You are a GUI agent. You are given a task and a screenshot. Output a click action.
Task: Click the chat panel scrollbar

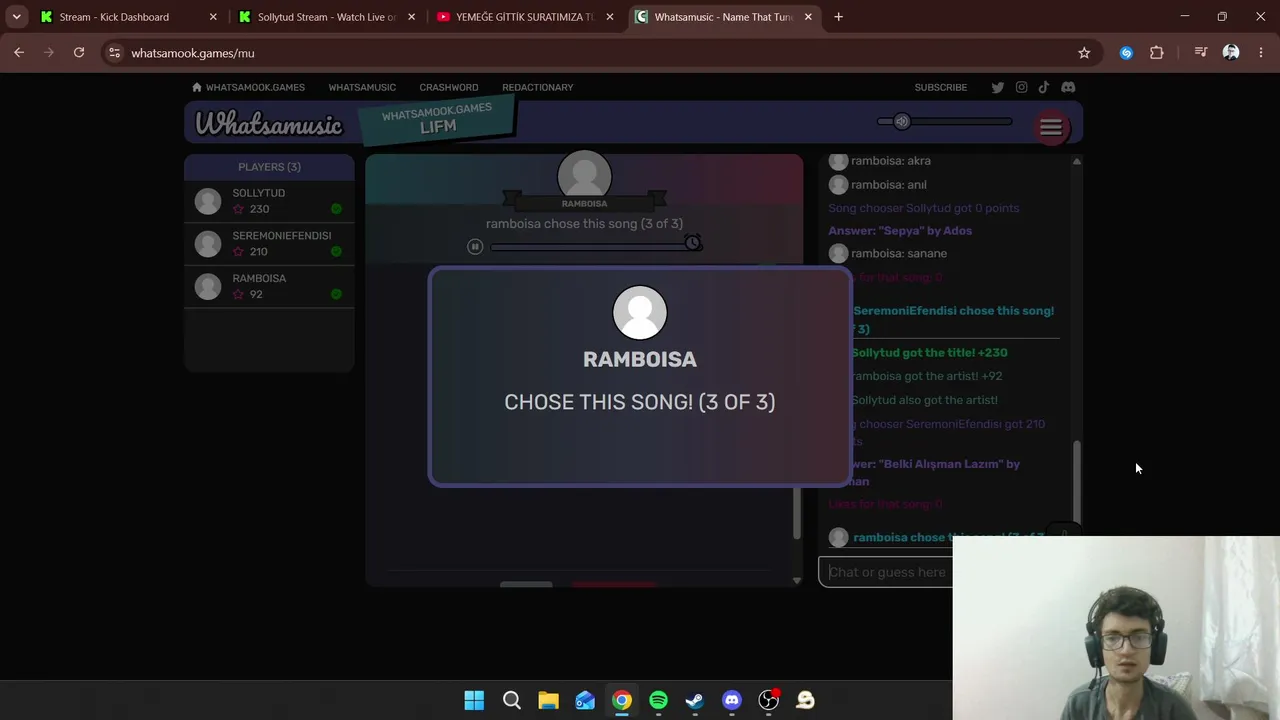[x=1076, y=480]
